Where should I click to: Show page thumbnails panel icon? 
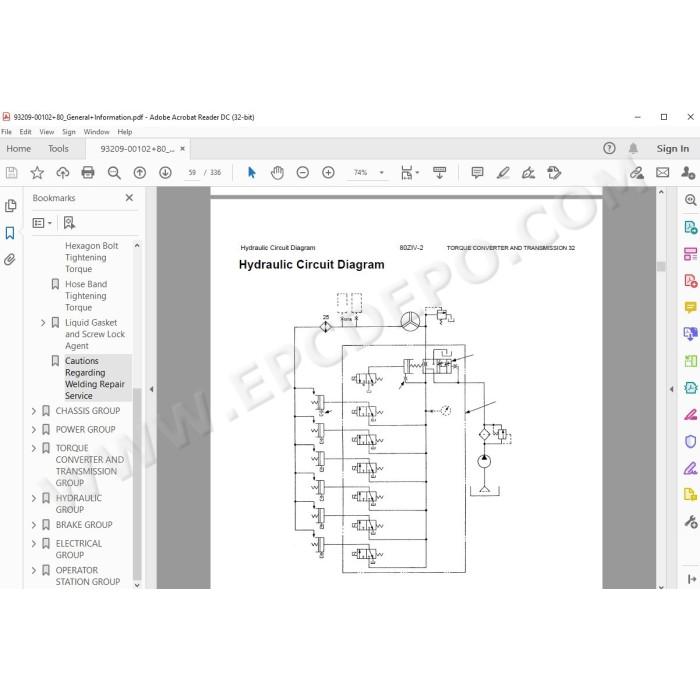pos(10,206)
